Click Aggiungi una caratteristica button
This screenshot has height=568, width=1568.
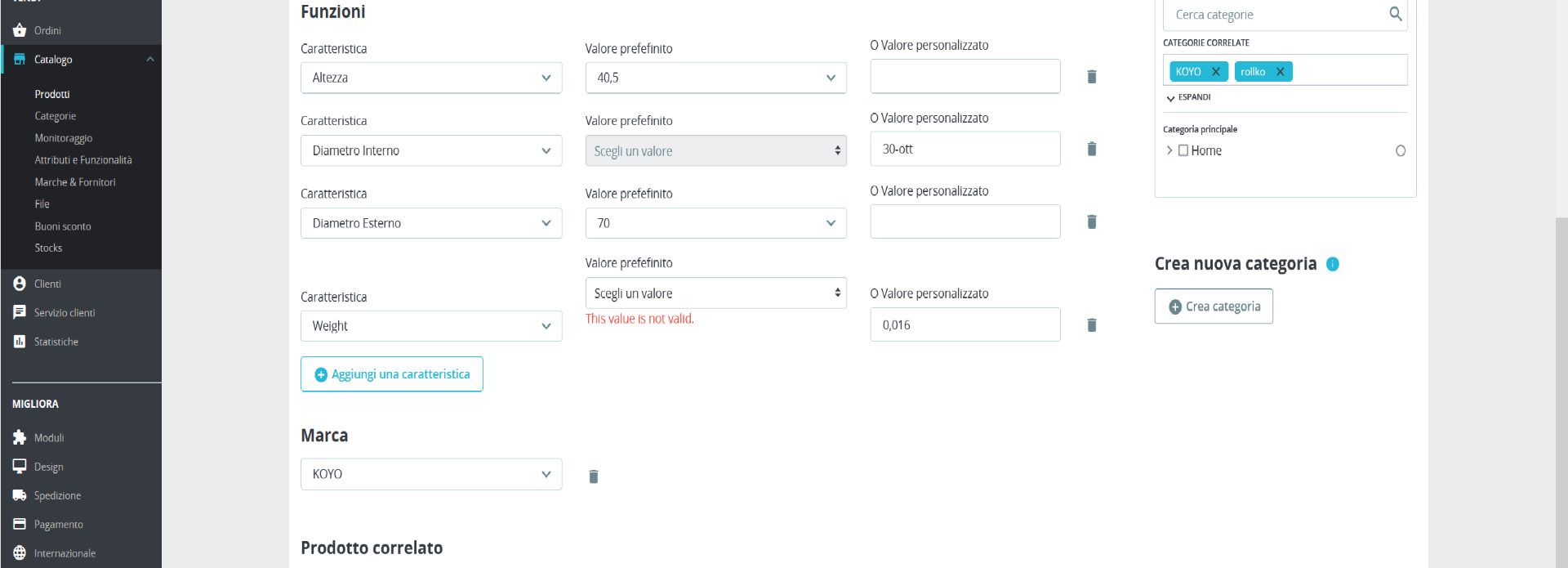point(392,374)
